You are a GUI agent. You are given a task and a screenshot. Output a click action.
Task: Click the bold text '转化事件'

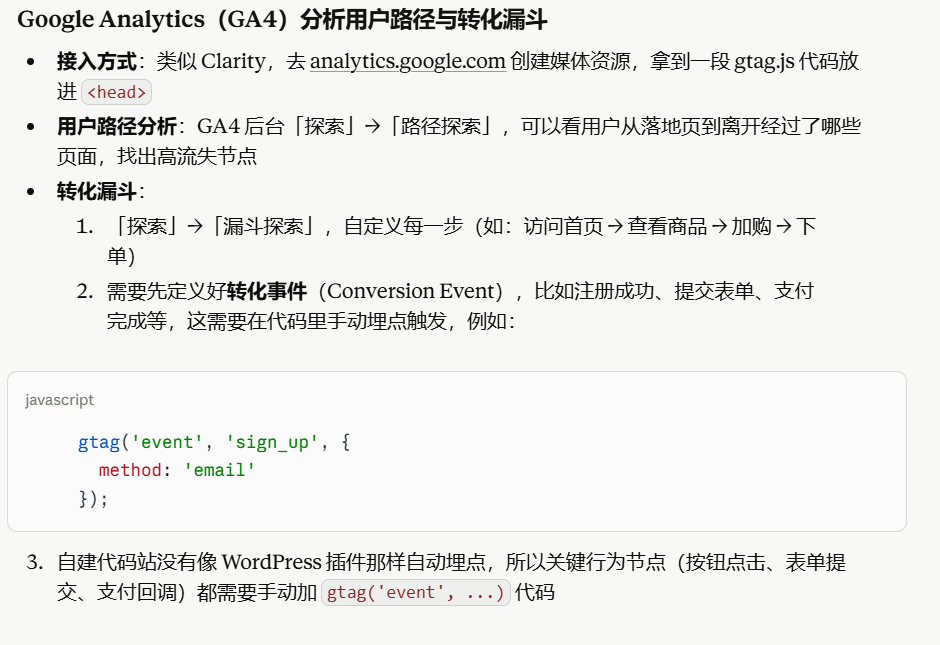(267, 291)
